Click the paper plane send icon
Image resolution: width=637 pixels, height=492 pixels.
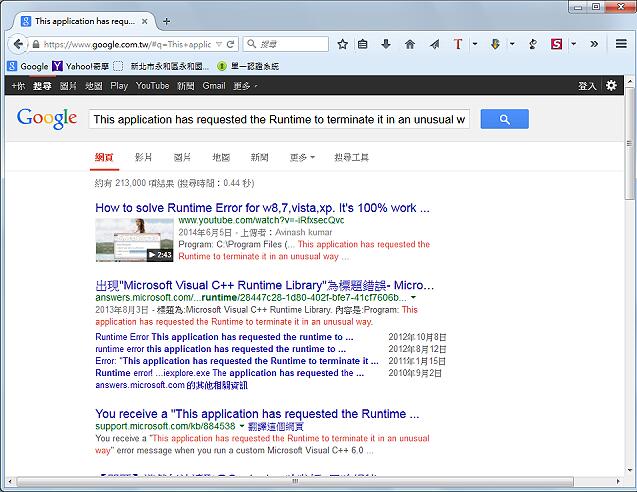point(435,44)
